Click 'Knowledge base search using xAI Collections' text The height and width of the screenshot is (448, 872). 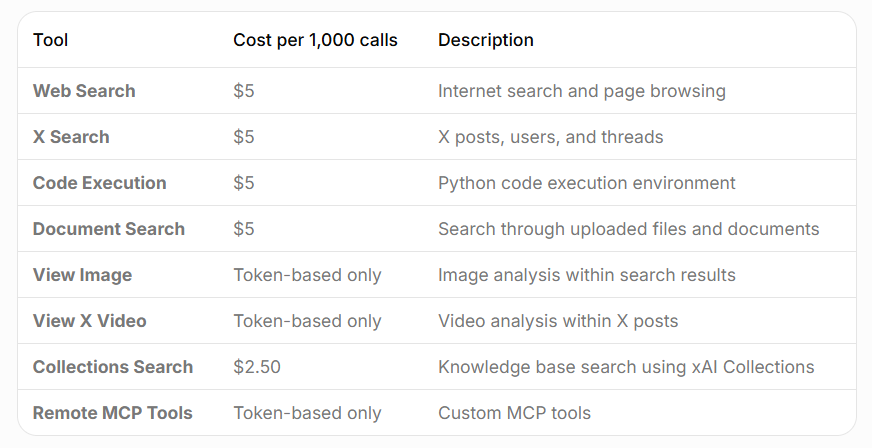tap(625, 367)
